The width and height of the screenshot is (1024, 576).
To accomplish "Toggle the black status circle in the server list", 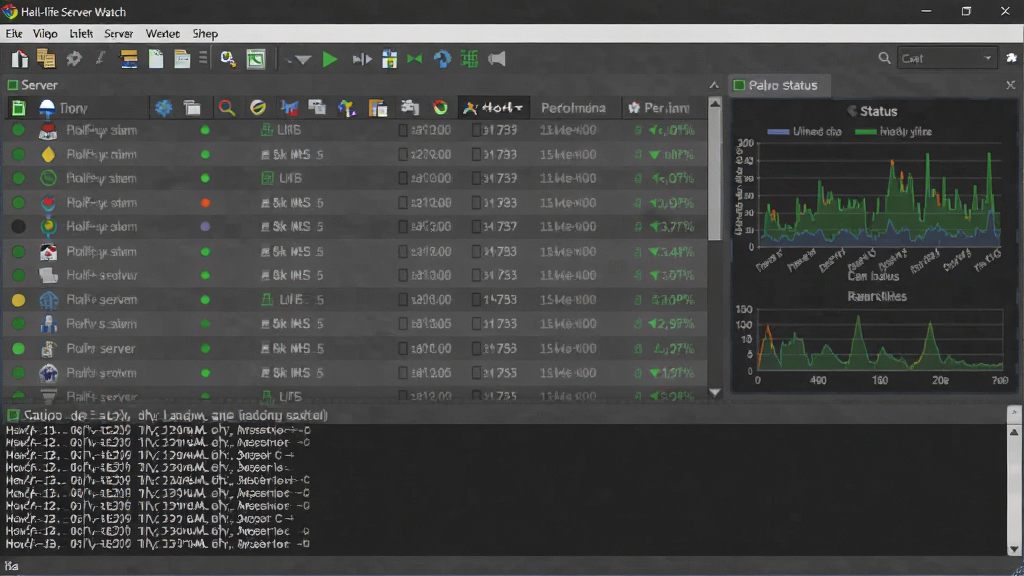I will pyautogui.click(x=18, y=227).
